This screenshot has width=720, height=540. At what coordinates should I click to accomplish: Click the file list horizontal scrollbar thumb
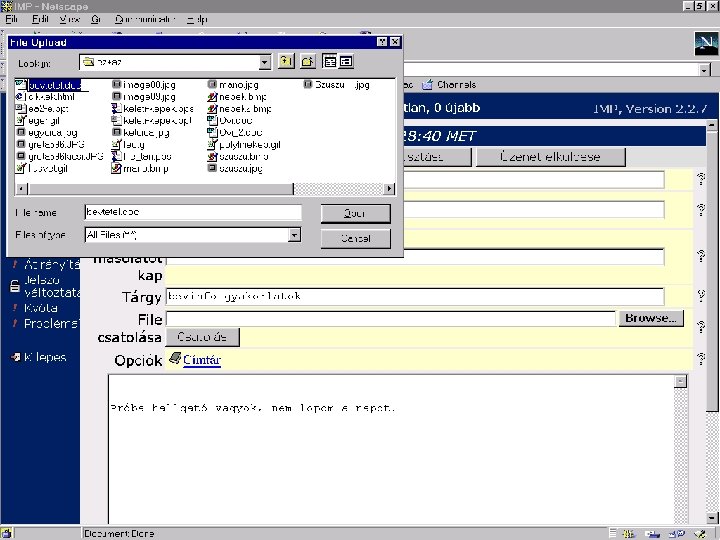[161, 189]
